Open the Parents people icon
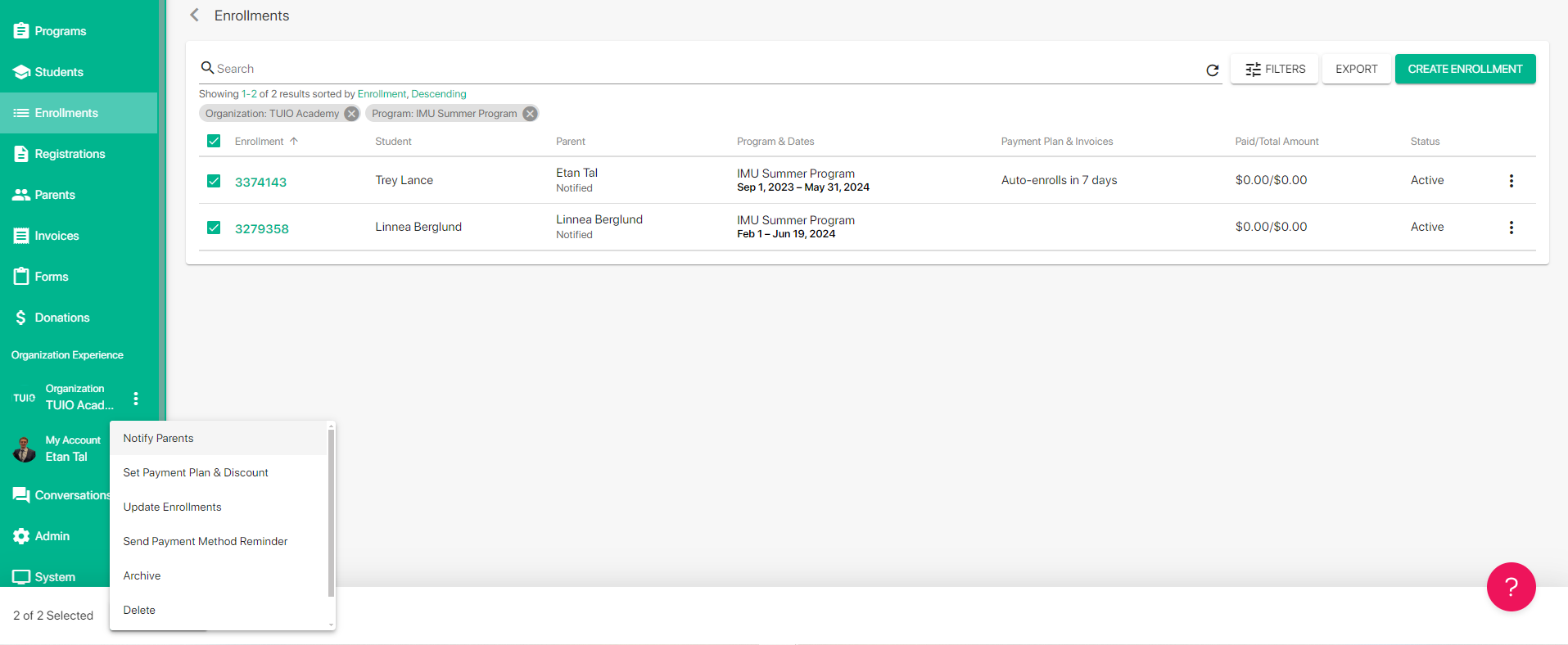Screen dimensions: 1568x645 (x=21, y=195)
